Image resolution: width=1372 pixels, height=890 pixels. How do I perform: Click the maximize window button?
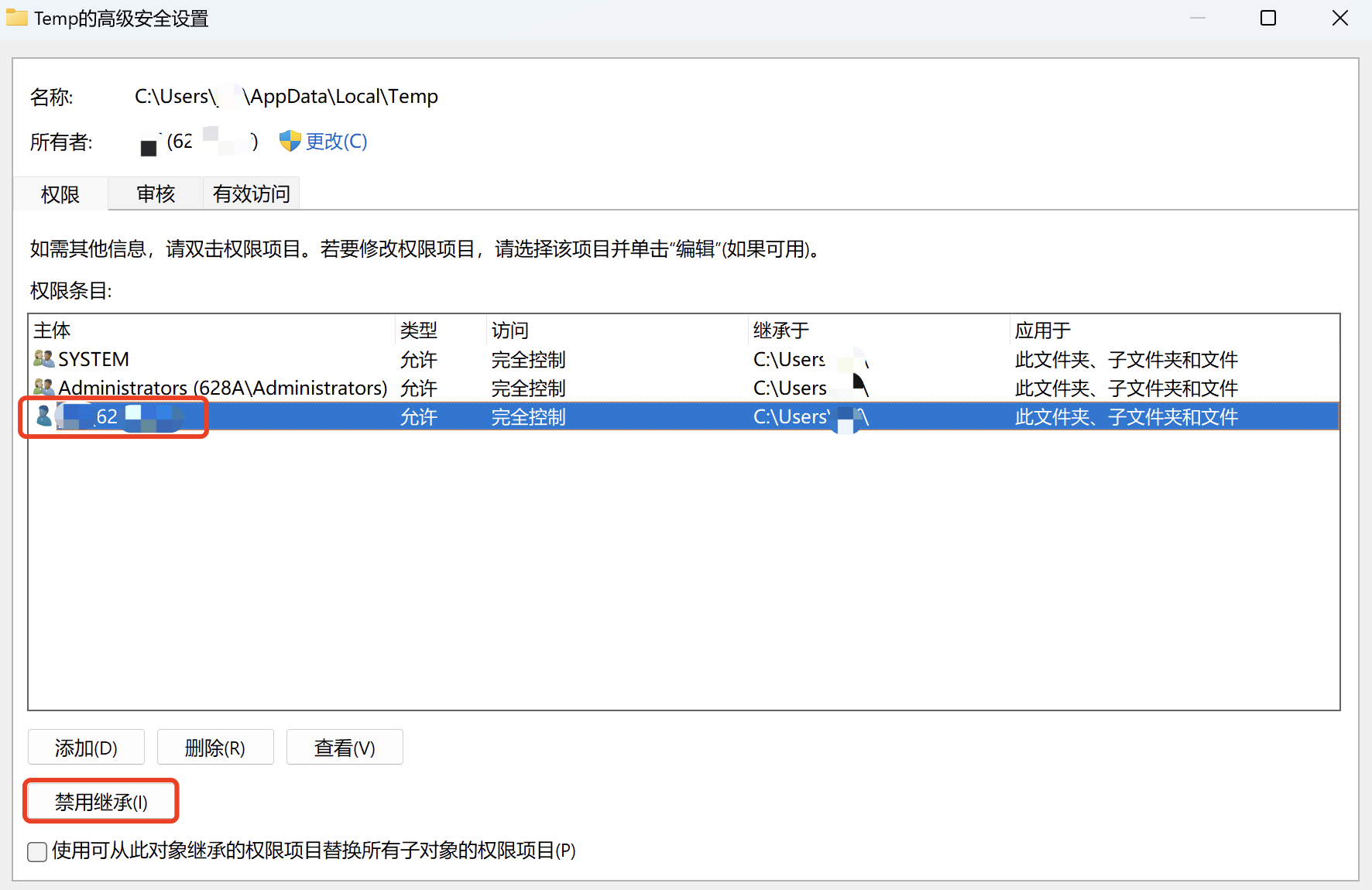tap(1268, 17)
